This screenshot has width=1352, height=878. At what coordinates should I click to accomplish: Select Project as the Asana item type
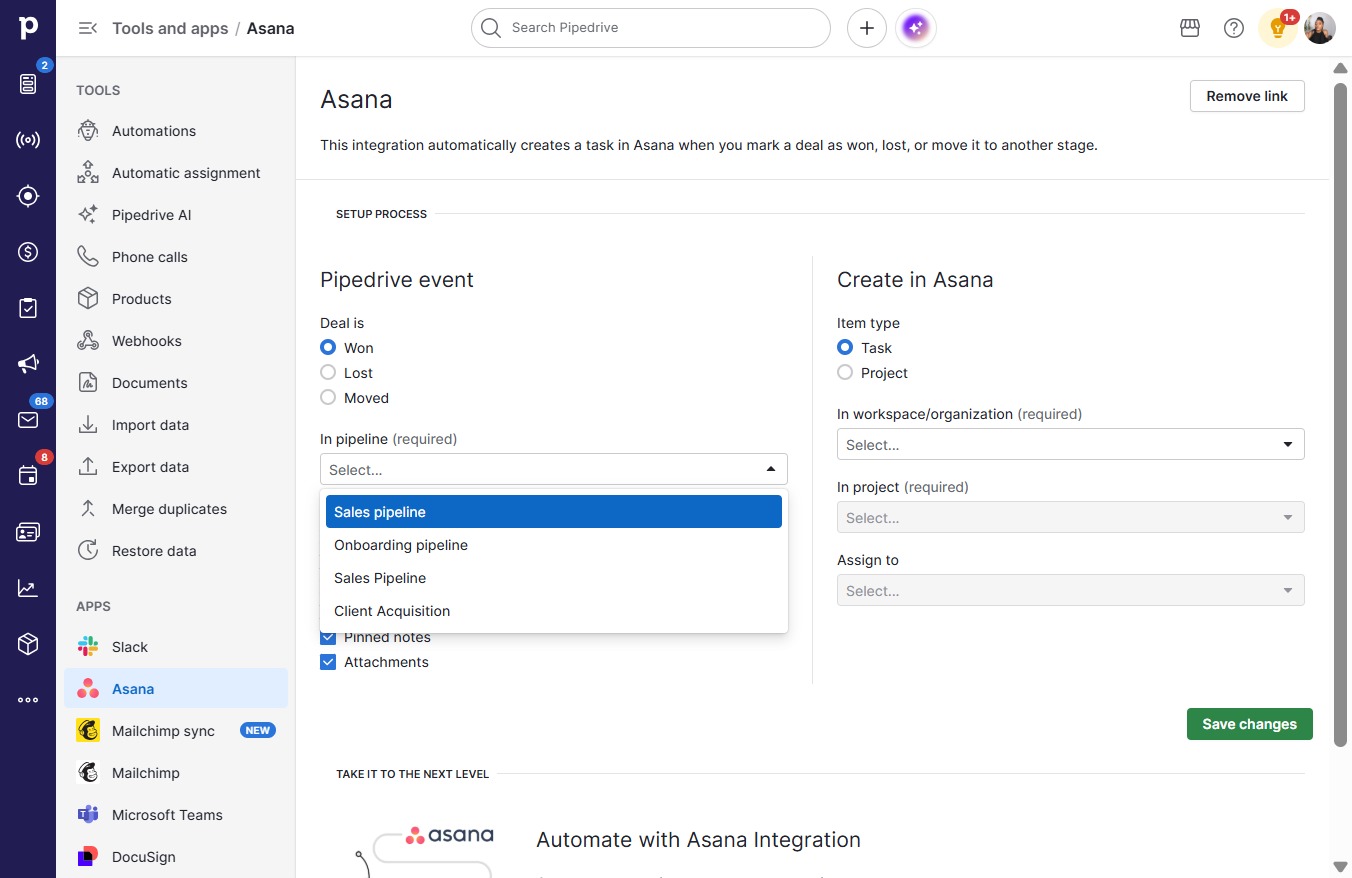pyautogui.click(x=845, y=373)
